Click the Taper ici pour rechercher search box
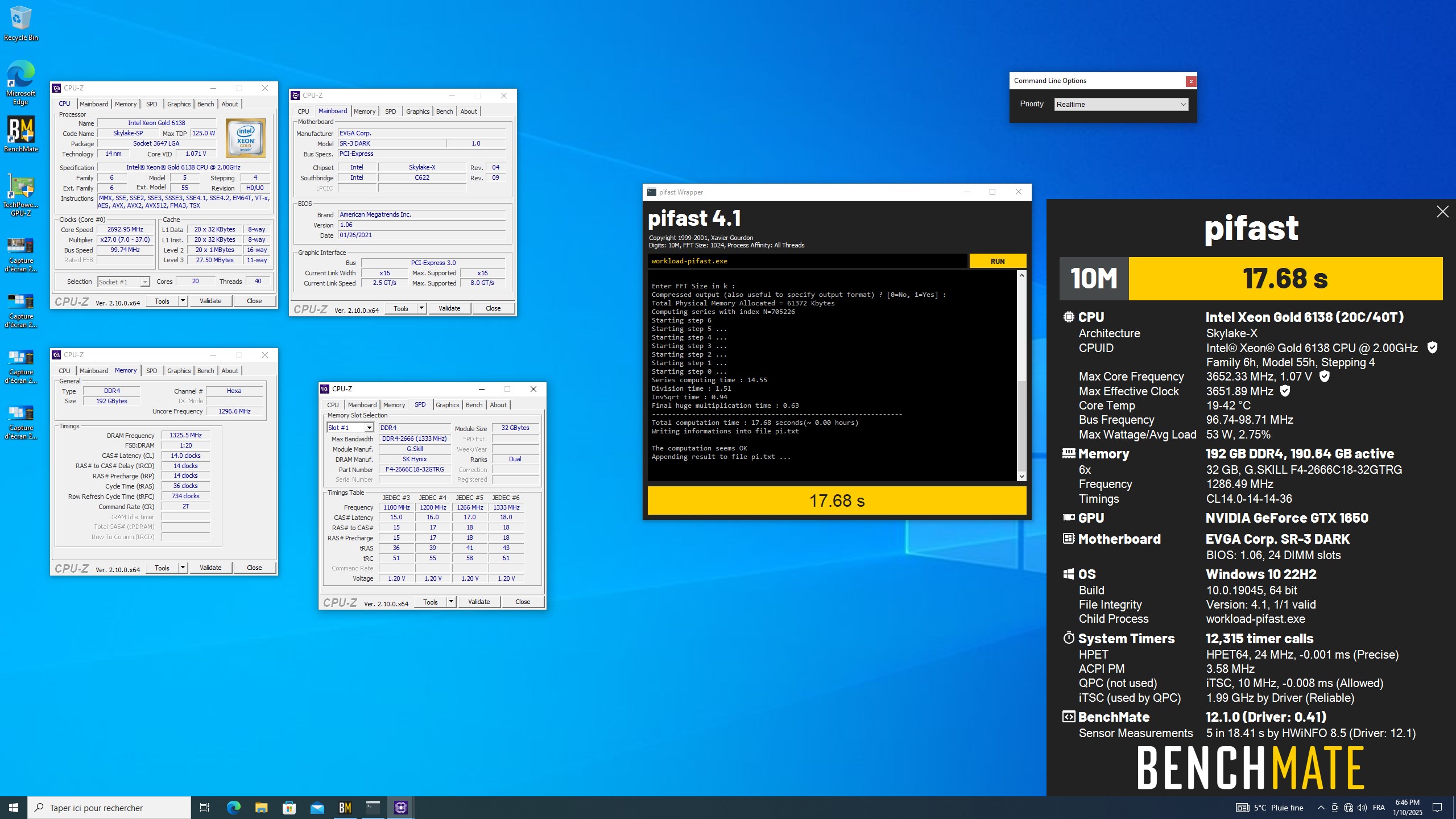This screenshot has width=1456, height=819. pyautogui.click(x=109, y=808)
